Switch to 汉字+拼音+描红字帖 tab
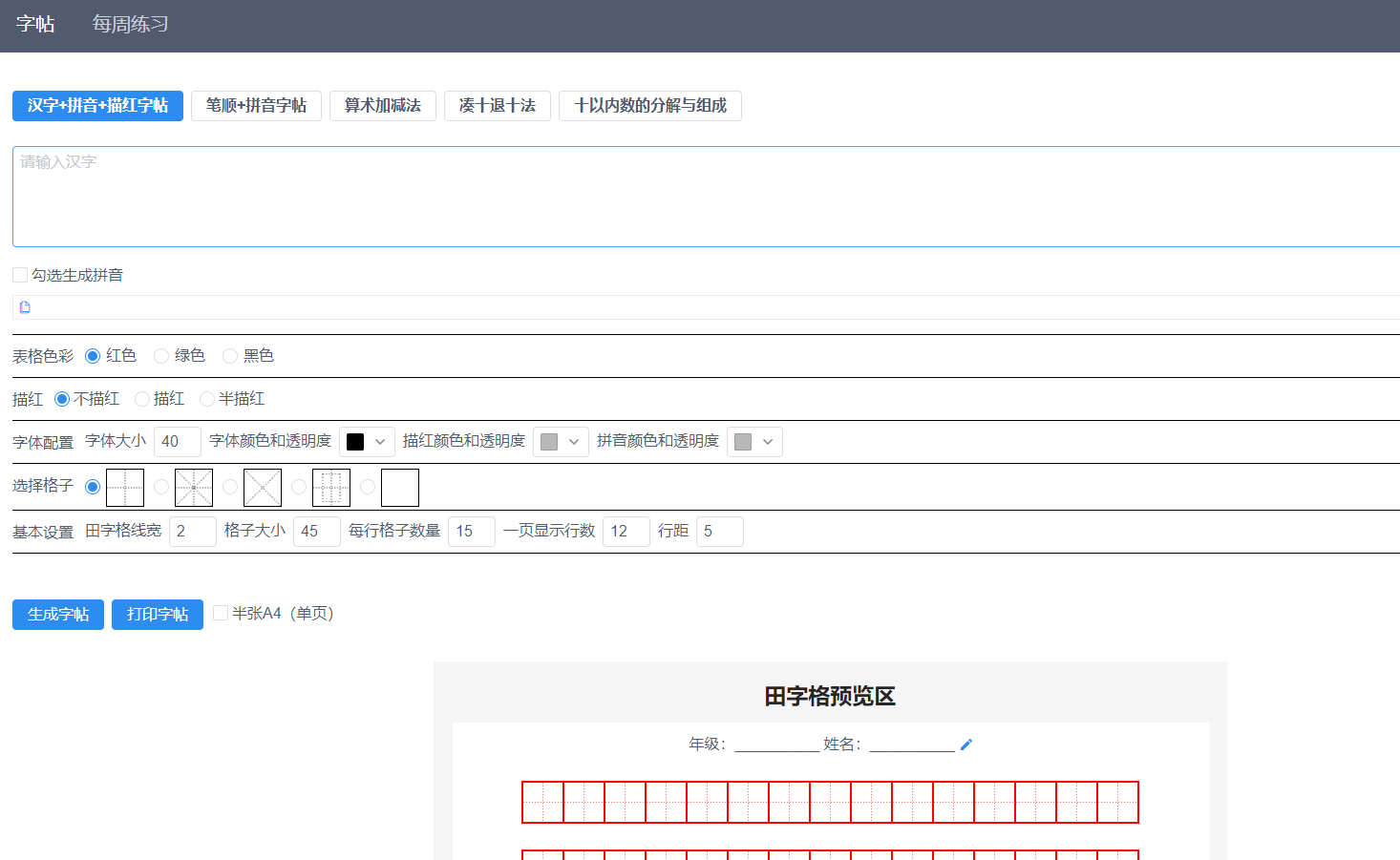The image size is (1400, 860). (97, 106)
